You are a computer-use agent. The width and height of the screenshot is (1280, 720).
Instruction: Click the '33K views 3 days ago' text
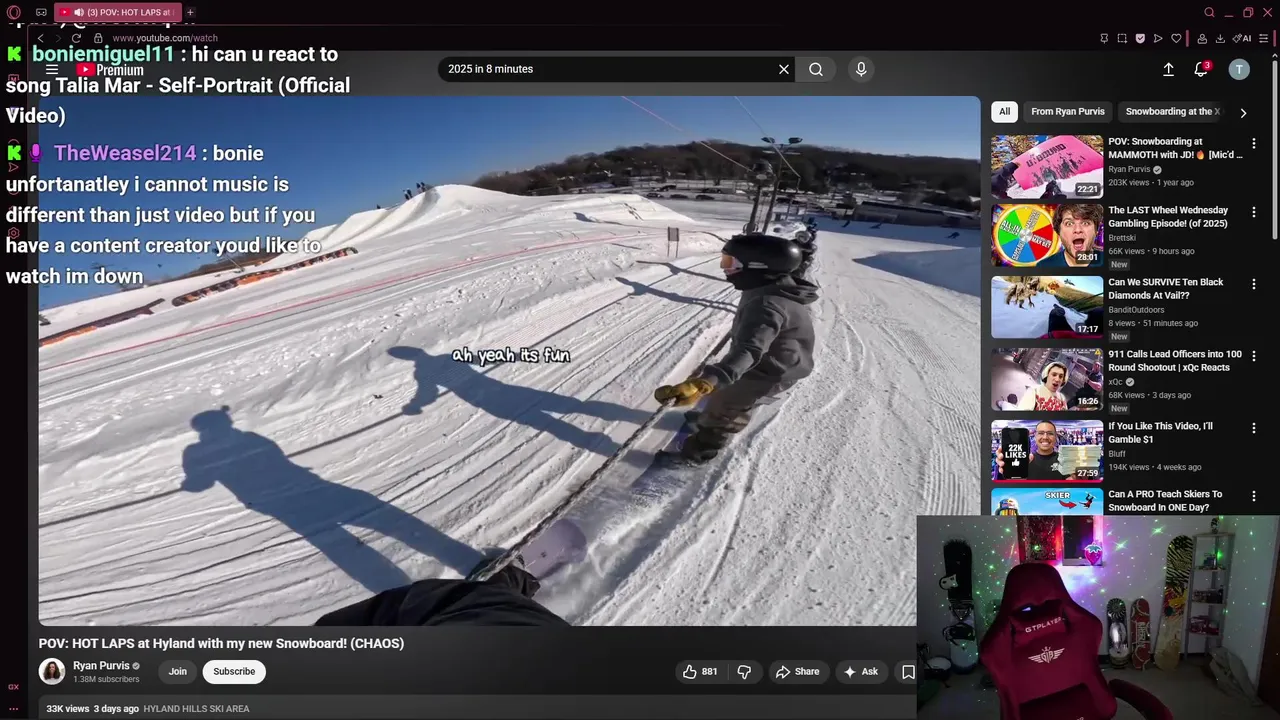pos(92,709)
